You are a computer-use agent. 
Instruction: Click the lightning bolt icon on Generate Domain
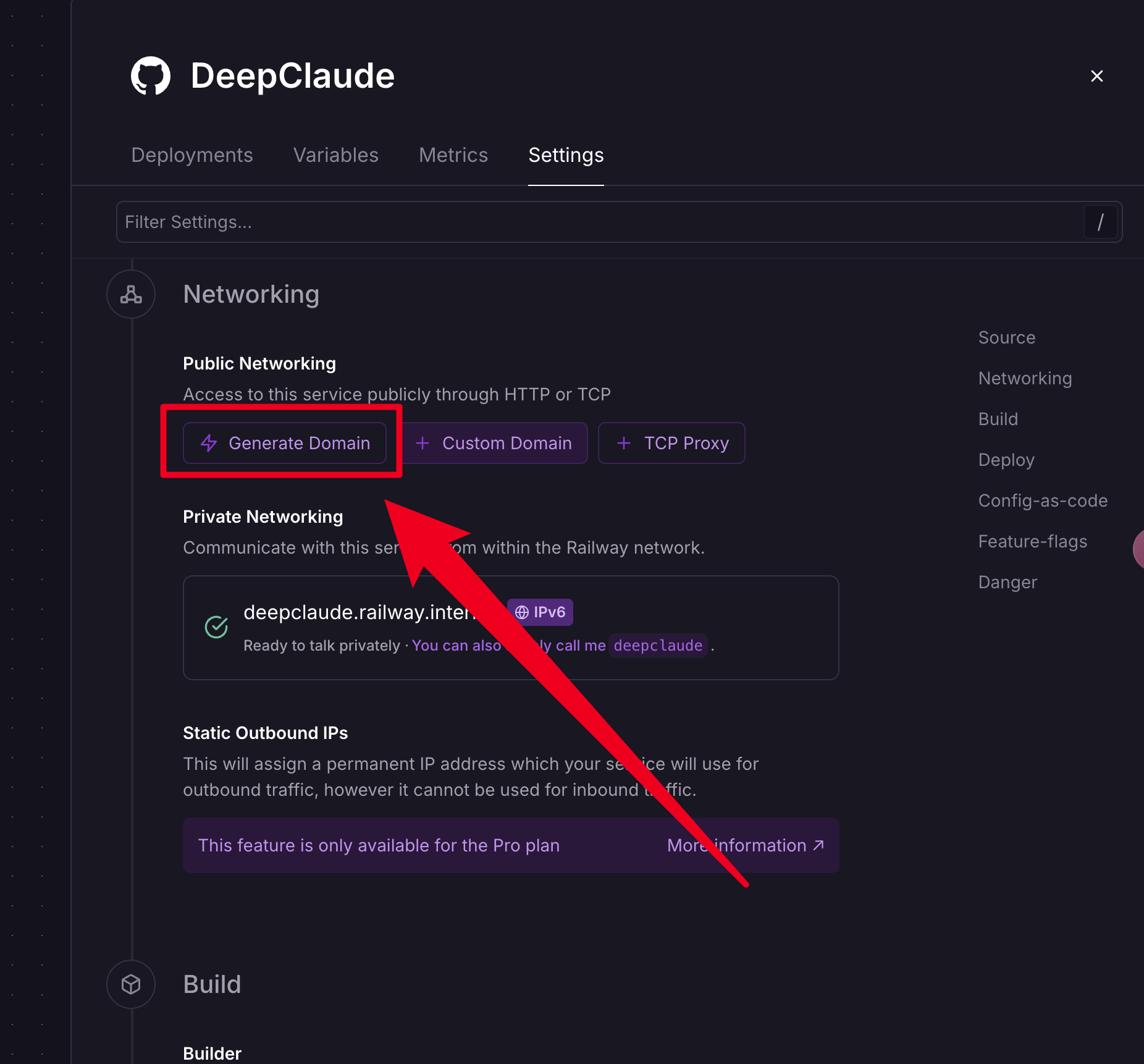tap(209, 443)
